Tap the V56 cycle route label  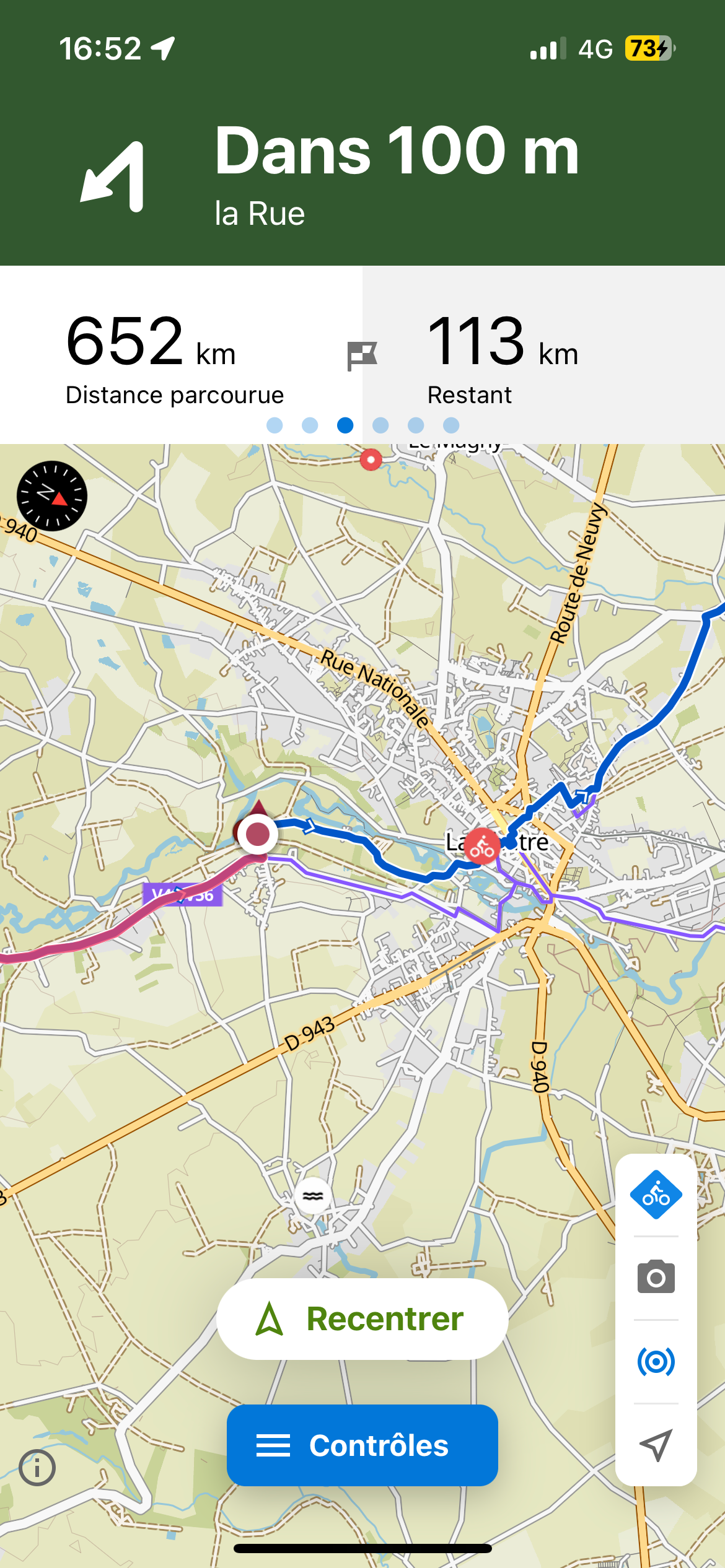click(182, 894)
